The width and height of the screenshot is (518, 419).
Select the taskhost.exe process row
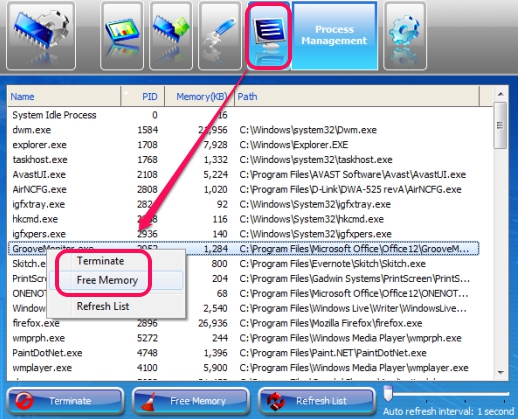tap(243, 160)
